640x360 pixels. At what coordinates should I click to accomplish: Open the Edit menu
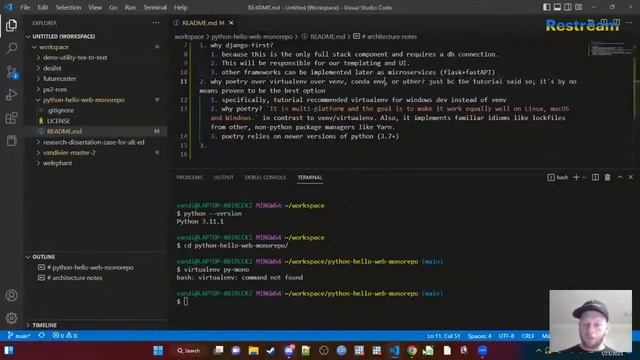pyautogui.click(x=42, y=7)
